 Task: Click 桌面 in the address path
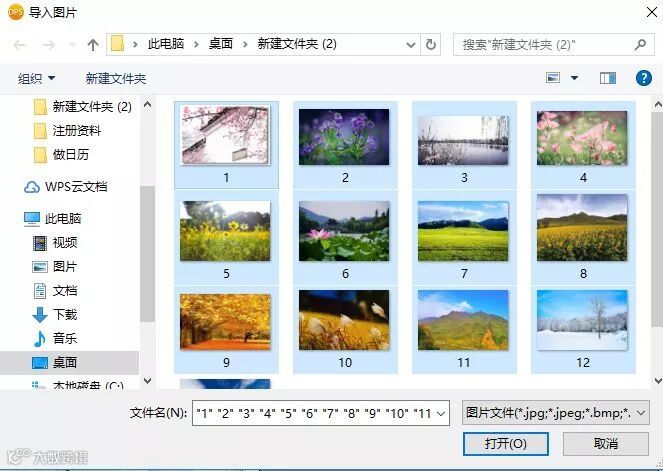click(x=221, y=44)
